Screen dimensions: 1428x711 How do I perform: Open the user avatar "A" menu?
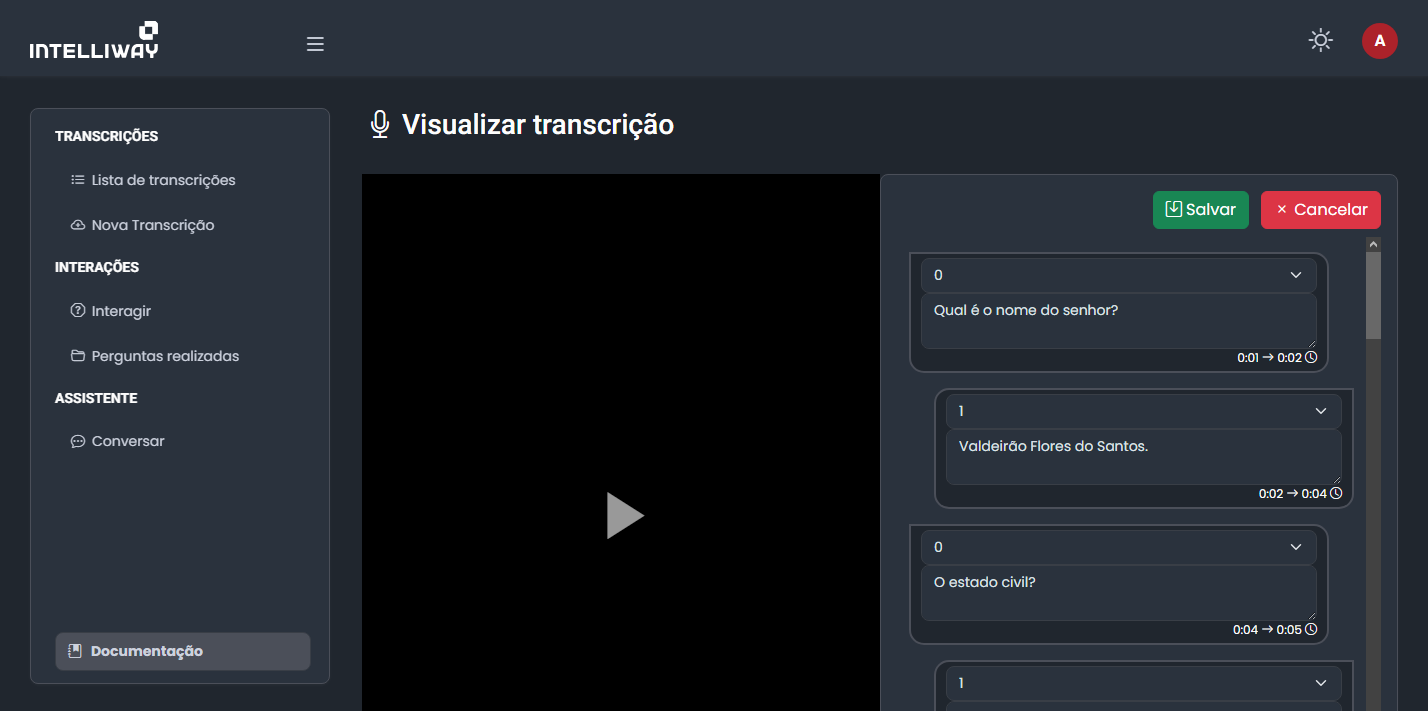point(1379,41)
